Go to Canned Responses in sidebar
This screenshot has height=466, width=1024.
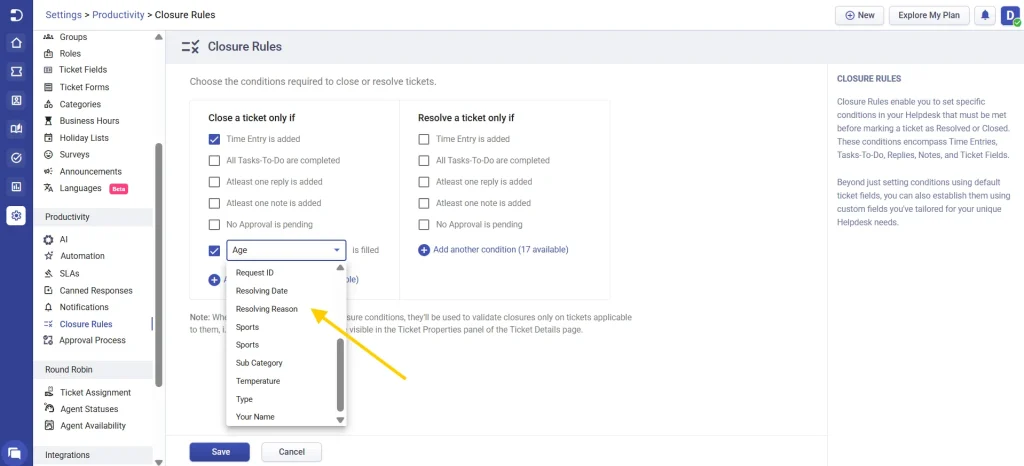[96, 290]
